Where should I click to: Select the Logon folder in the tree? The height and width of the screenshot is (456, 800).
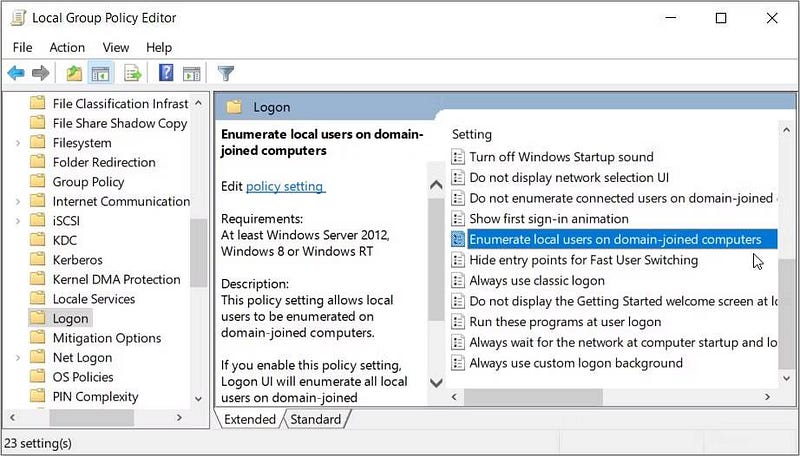(x=70, y=318)
